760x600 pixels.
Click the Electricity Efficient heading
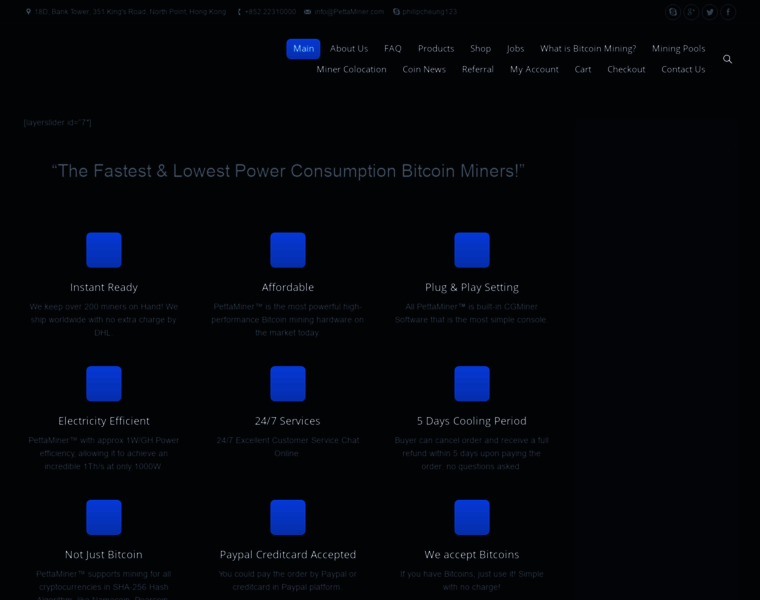click(104, 421)
